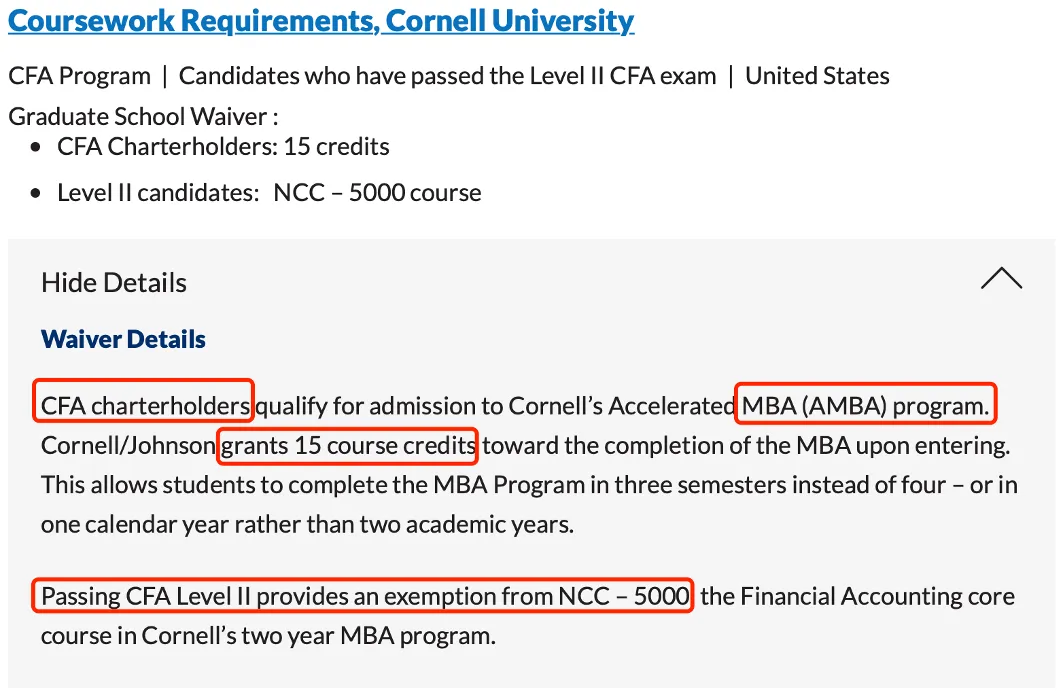Click the Financial Accounting core text
This screenshot has width=1064, height=693.
click(857, 597)
